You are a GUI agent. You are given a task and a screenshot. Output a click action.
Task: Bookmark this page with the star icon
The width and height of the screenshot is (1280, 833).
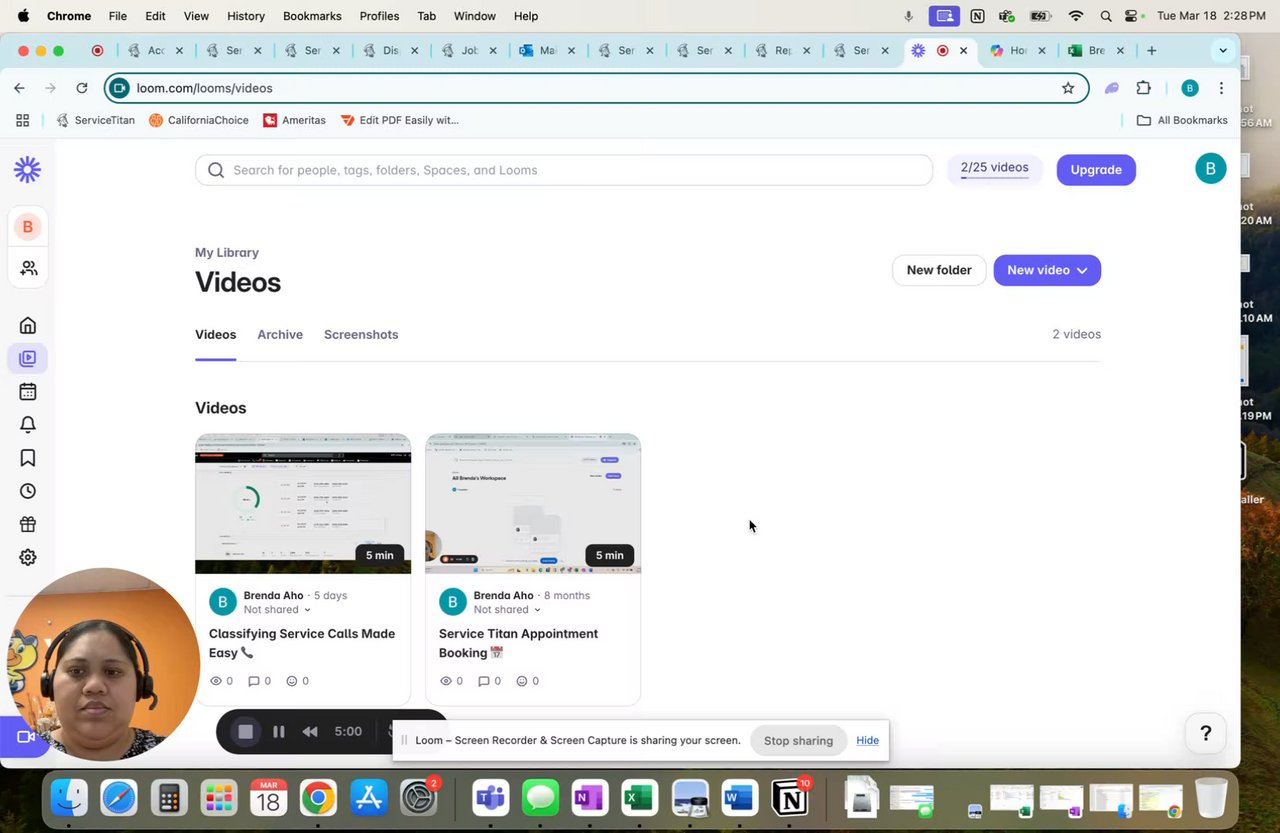coord(1068,88)
